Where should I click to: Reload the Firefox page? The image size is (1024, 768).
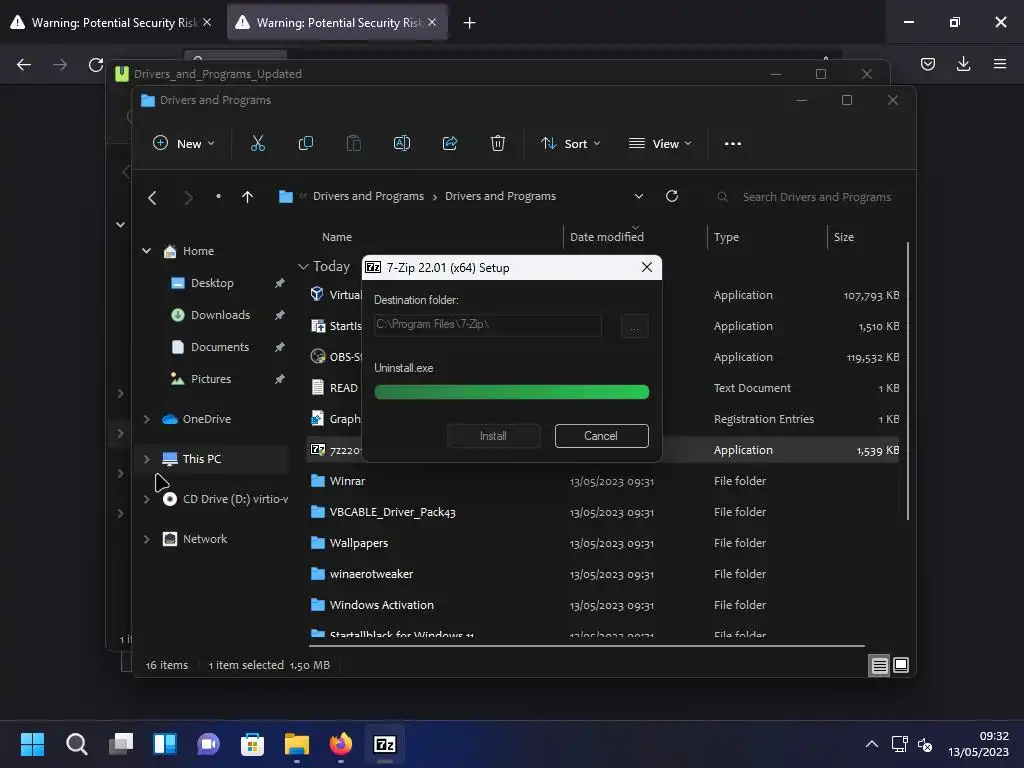[x=96, y=65]
